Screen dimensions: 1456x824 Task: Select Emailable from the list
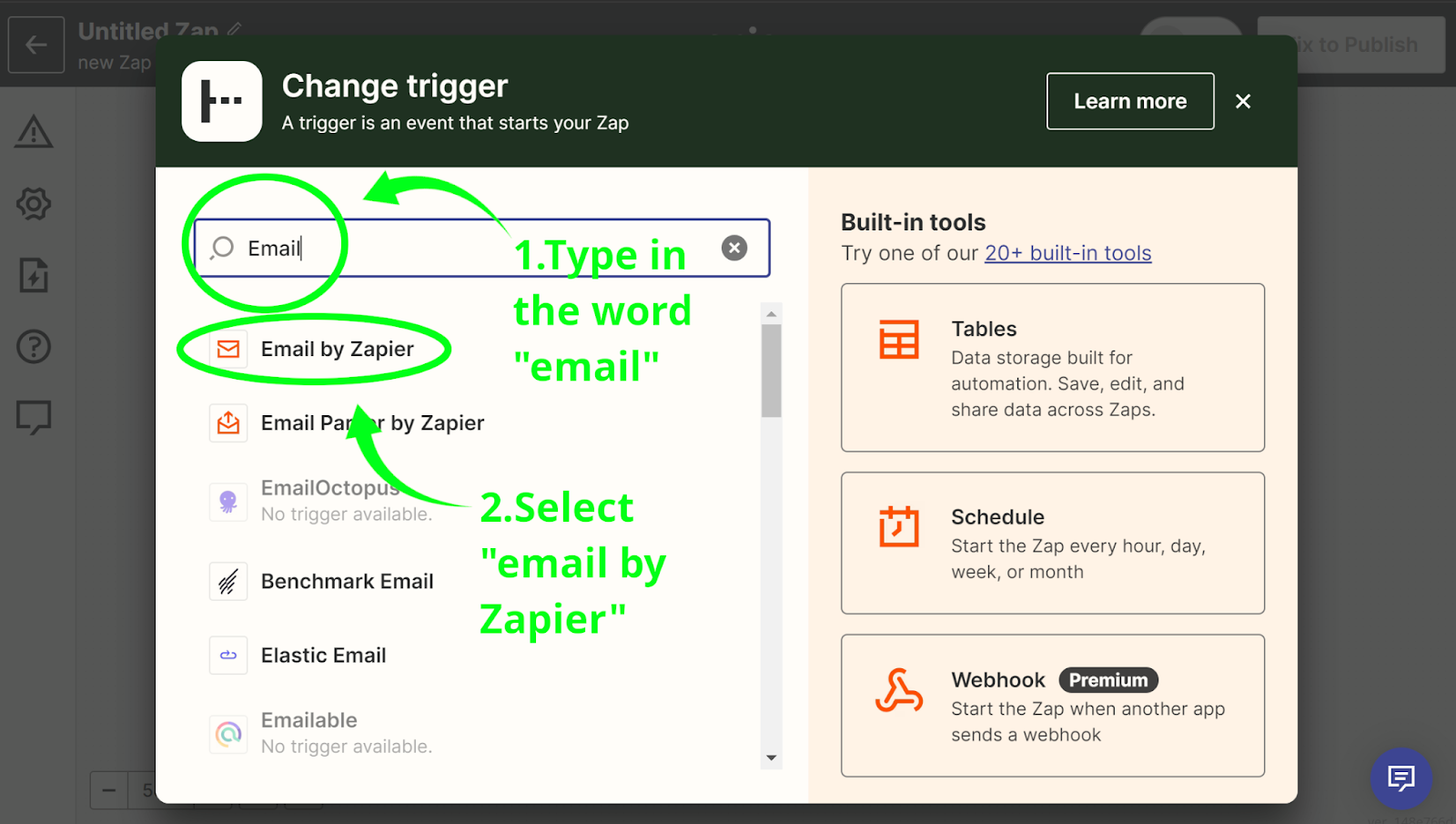(x=308, y=720)
